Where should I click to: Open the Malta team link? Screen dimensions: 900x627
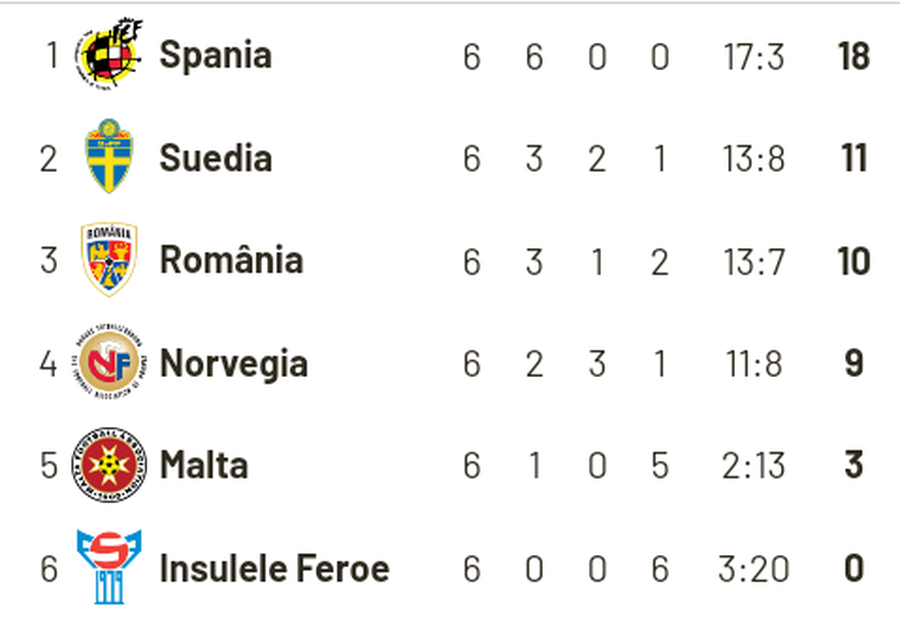coord(204,465)
